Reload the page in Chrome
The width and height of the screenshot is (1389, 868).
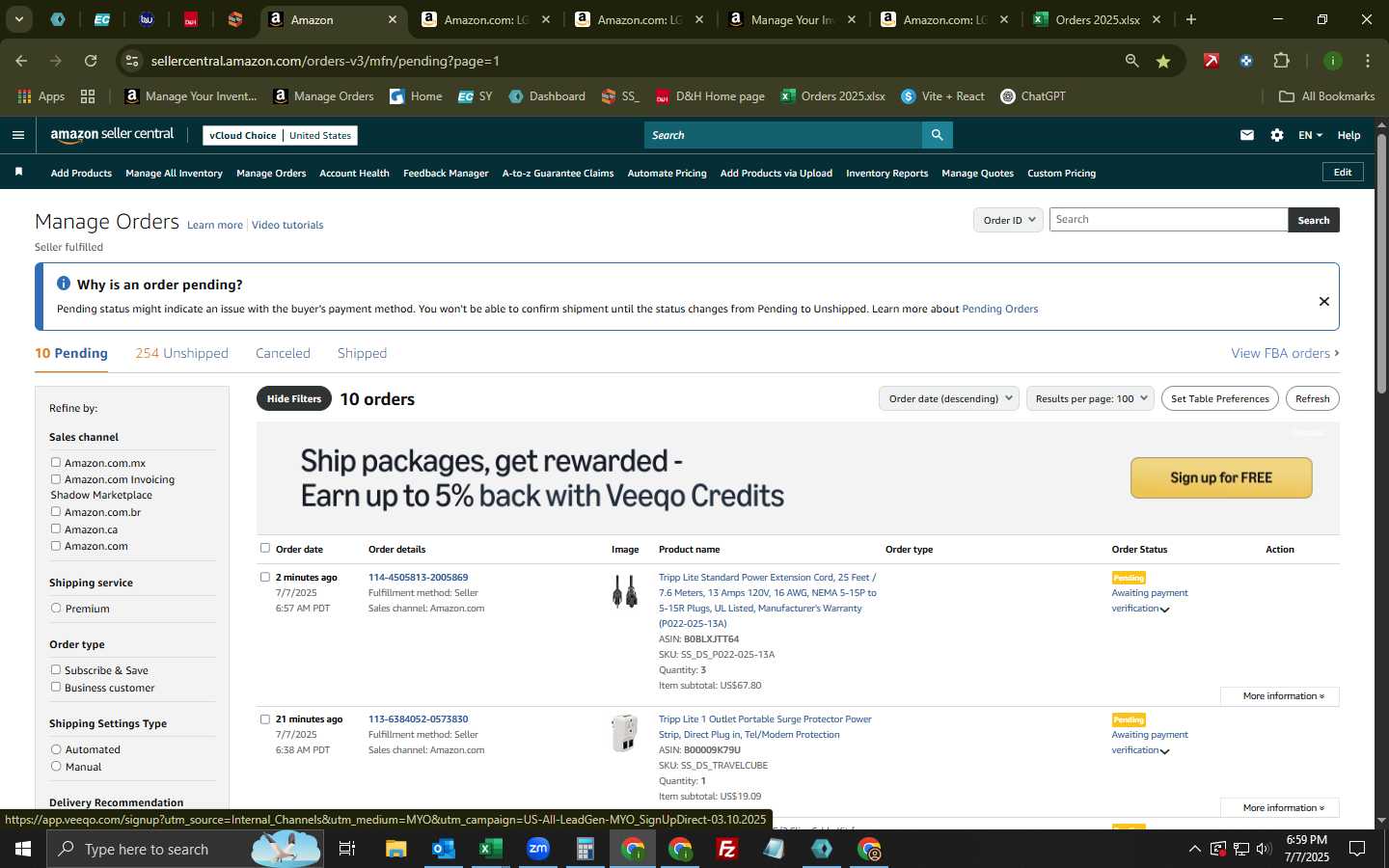[x=90, y=61]
